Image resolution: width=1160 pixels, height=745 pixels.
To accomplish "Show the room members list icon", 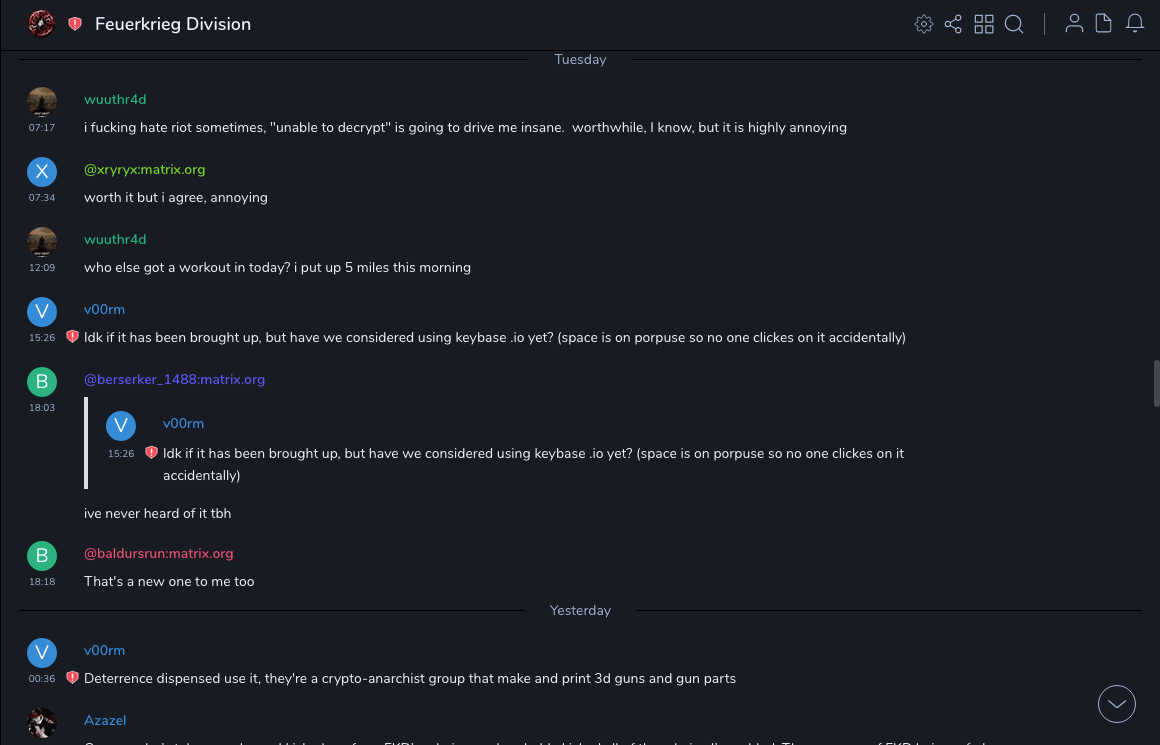I will click(1074, 24).
